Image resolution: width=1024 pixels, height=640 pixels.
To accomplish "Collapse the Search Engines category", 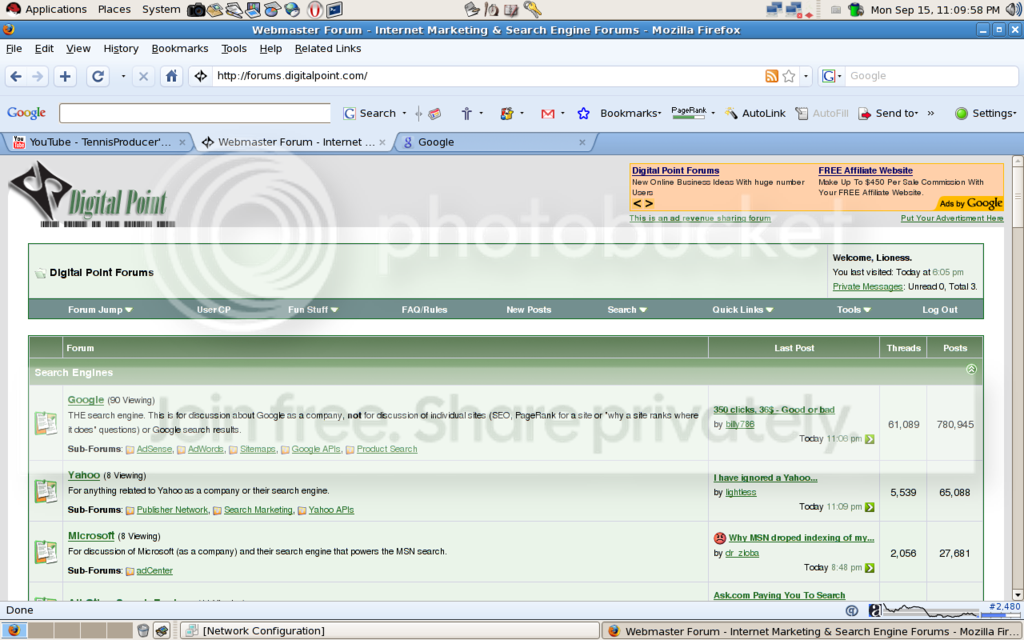I will 971,370.
